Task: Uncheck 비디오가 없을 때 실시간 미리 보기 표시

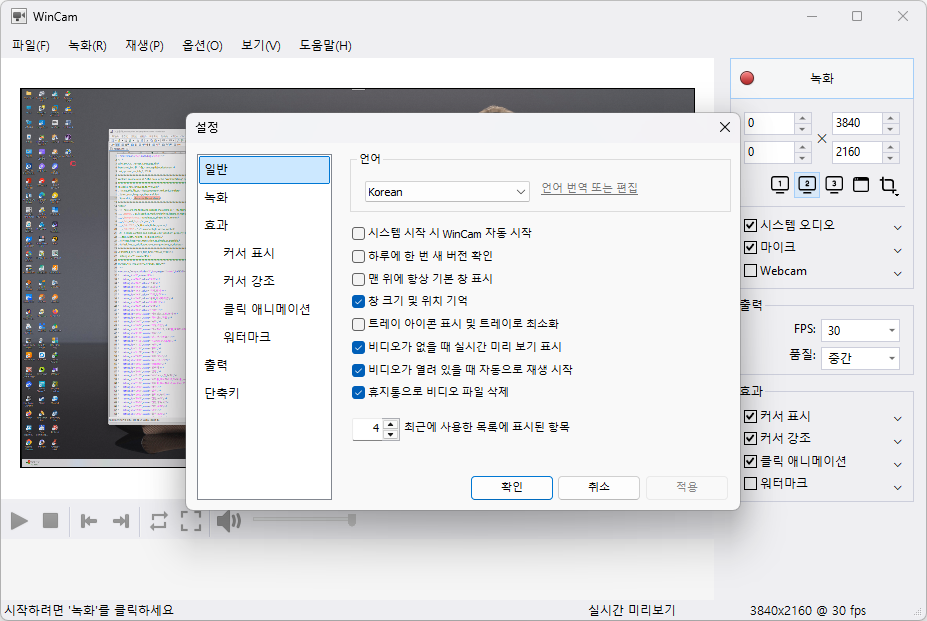Action: 358,347
